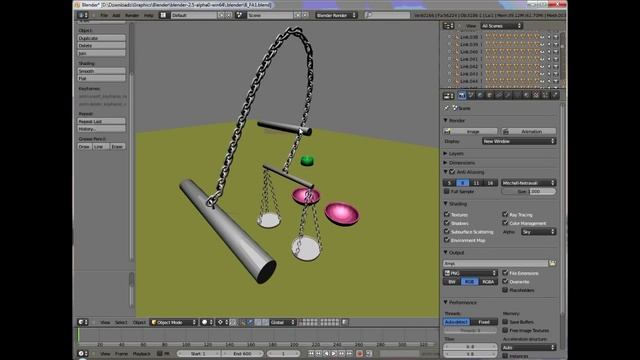Play the animation forward
The height and width of the screenshot is (360, 640).
coord(333,353)
